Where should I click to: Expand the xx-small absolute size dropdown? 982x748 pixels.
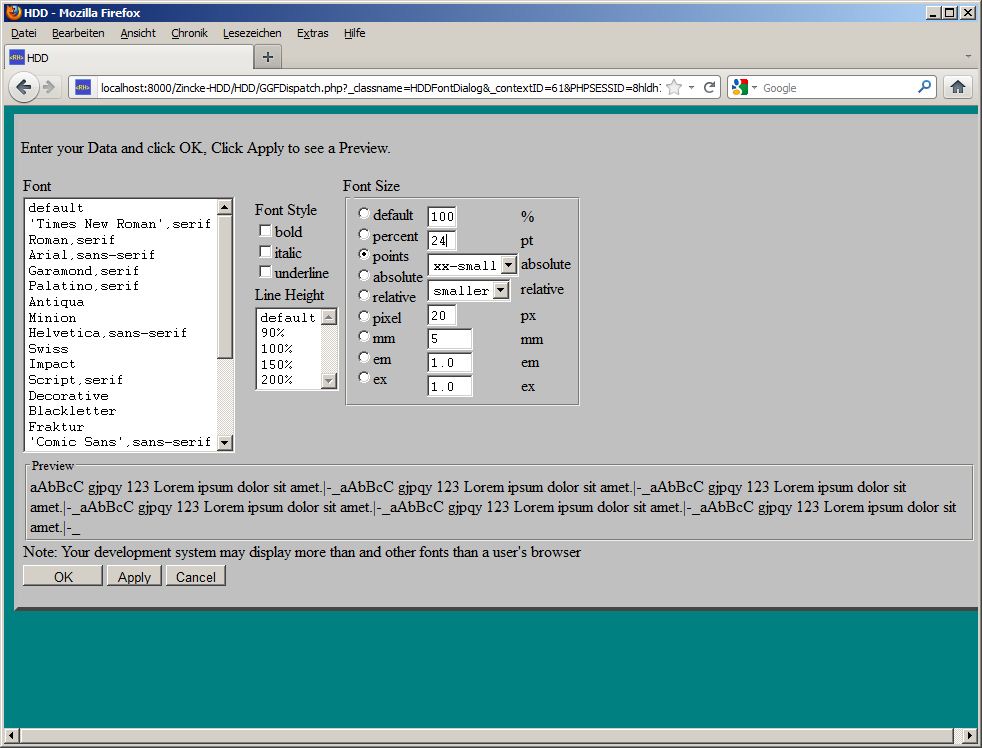click(508, 265)
